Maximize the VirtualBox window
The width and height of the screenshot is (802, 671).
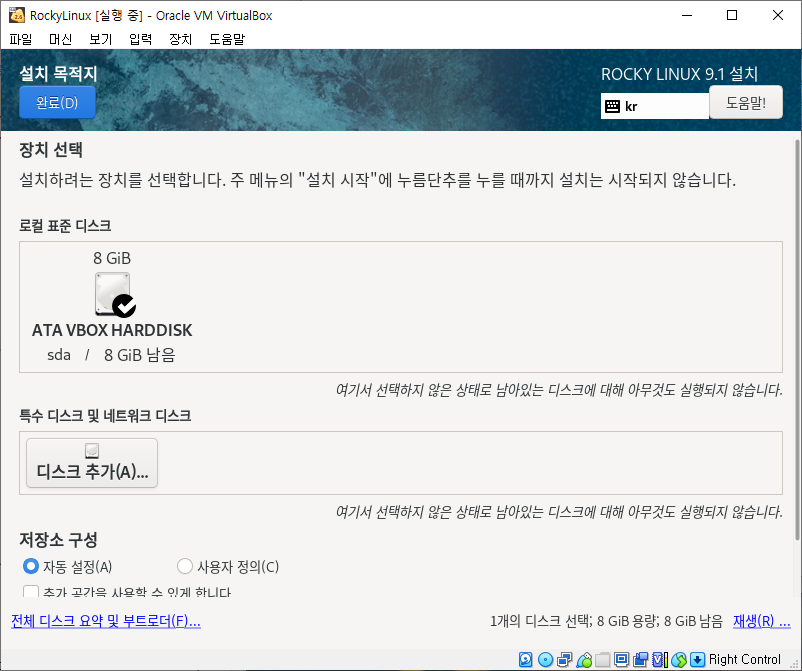pos(732,15)
